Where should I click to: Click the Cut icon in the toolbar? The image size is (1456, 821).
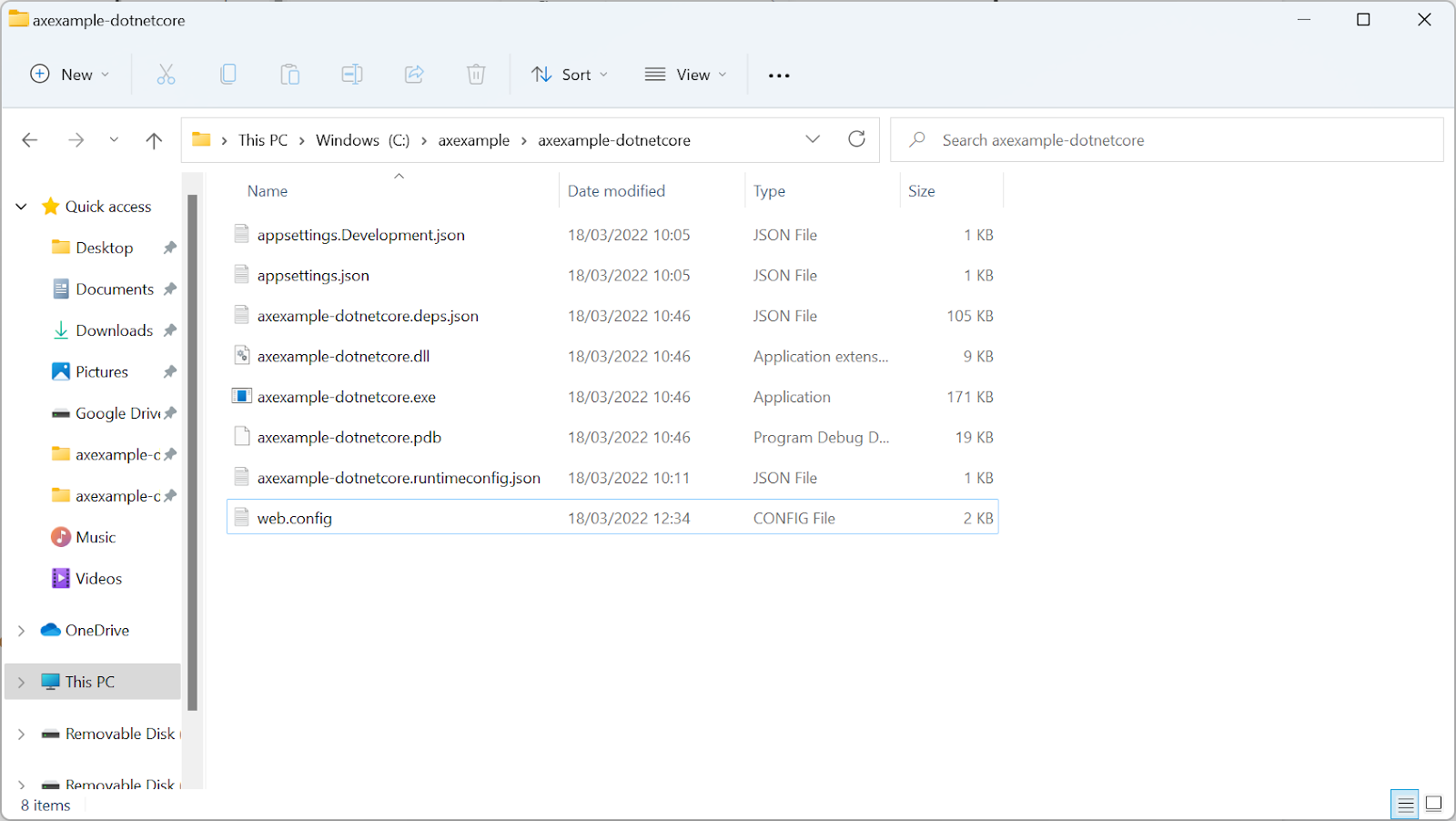pos(166,74)
